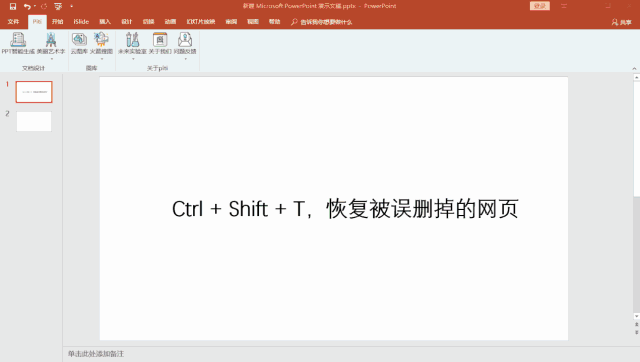Click the Tell Me search box
The height and width of the screenshot is (362, 640).
click(x=322, y=22)
